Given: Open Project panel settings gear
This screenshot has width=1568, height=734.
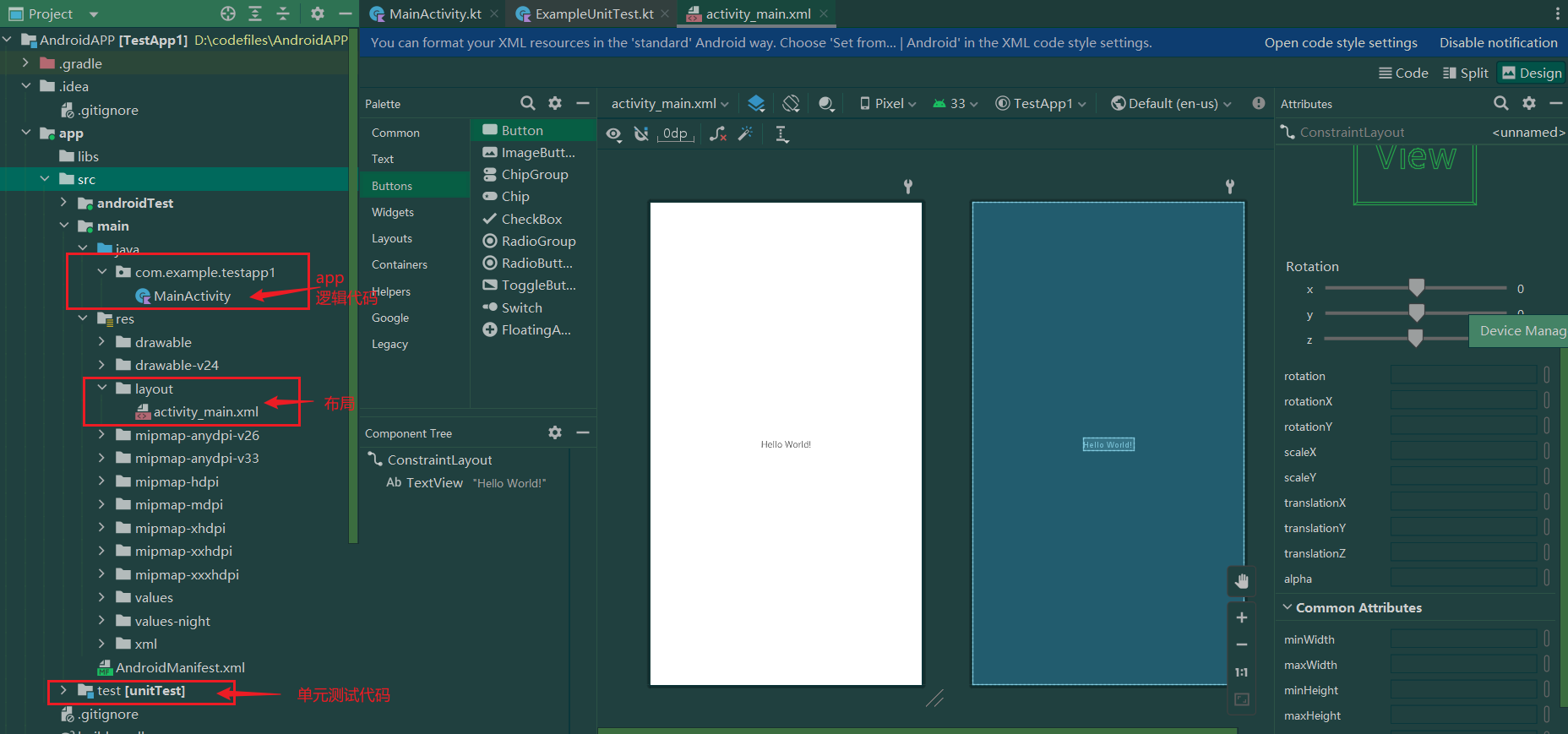Looking at the screenshot, I should click(318, 14).
